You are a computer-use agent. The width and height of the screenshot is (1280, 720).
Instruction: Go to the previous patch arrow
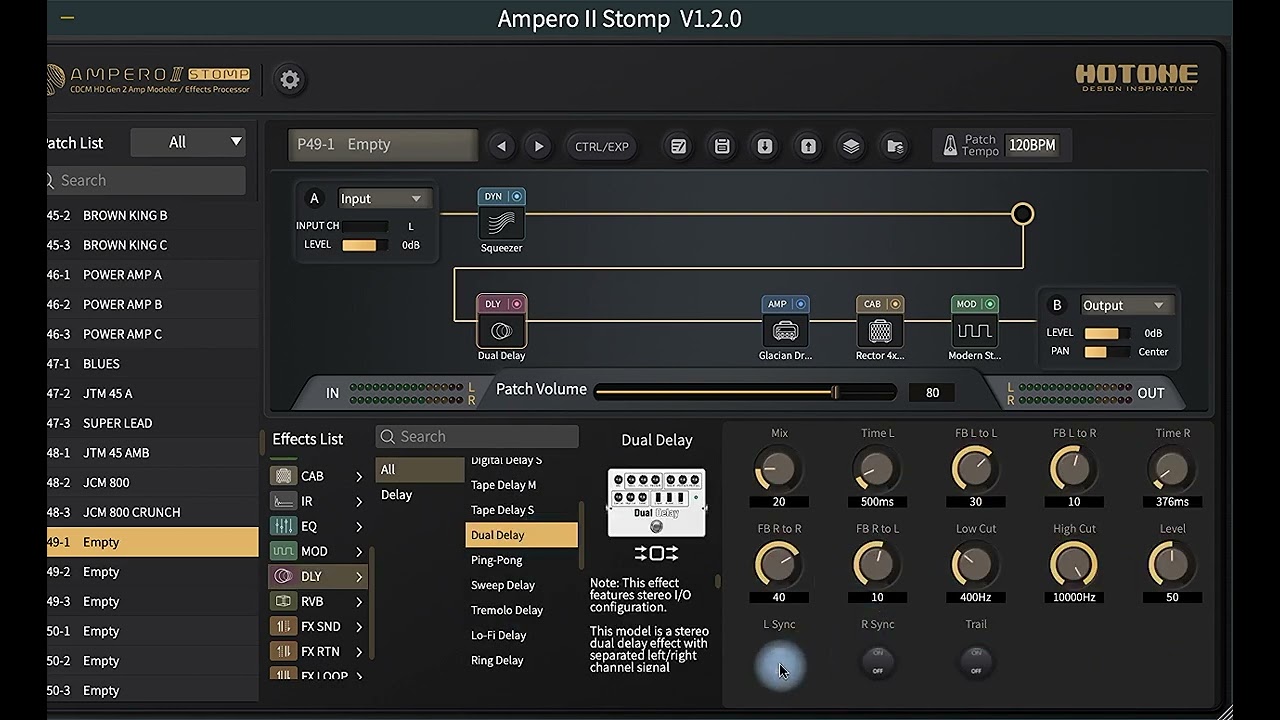tap(501, 146)
